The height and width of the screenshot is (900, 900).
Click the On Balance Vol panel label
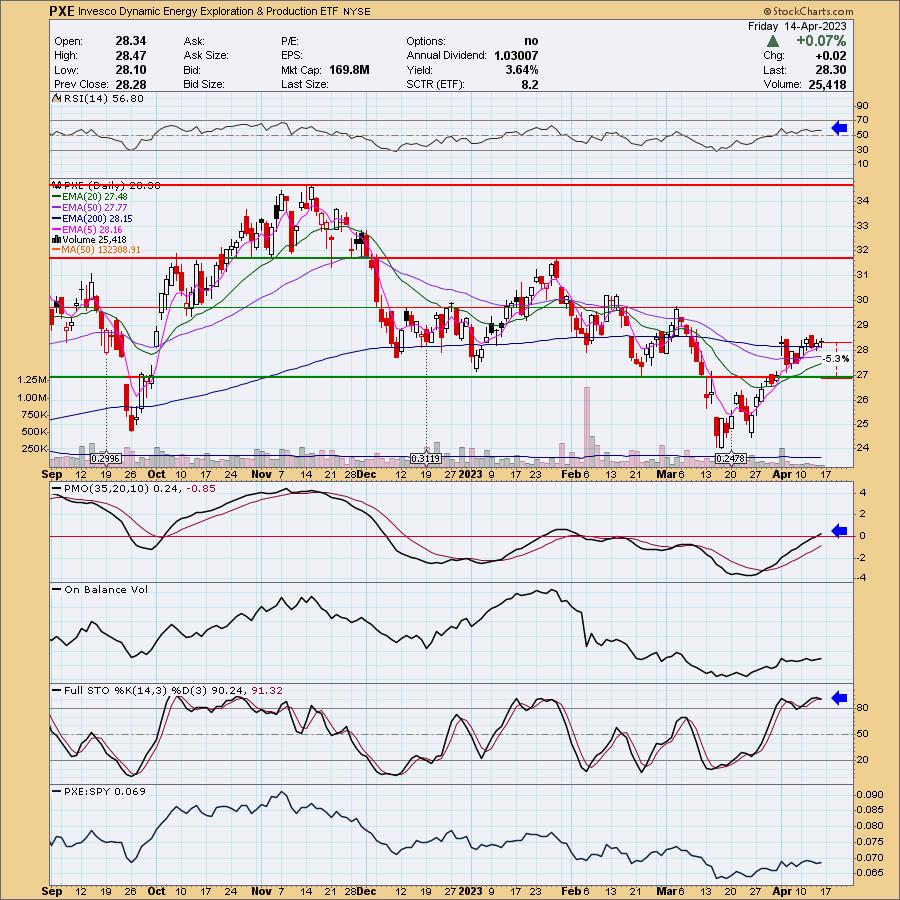(x=101, y=589)
